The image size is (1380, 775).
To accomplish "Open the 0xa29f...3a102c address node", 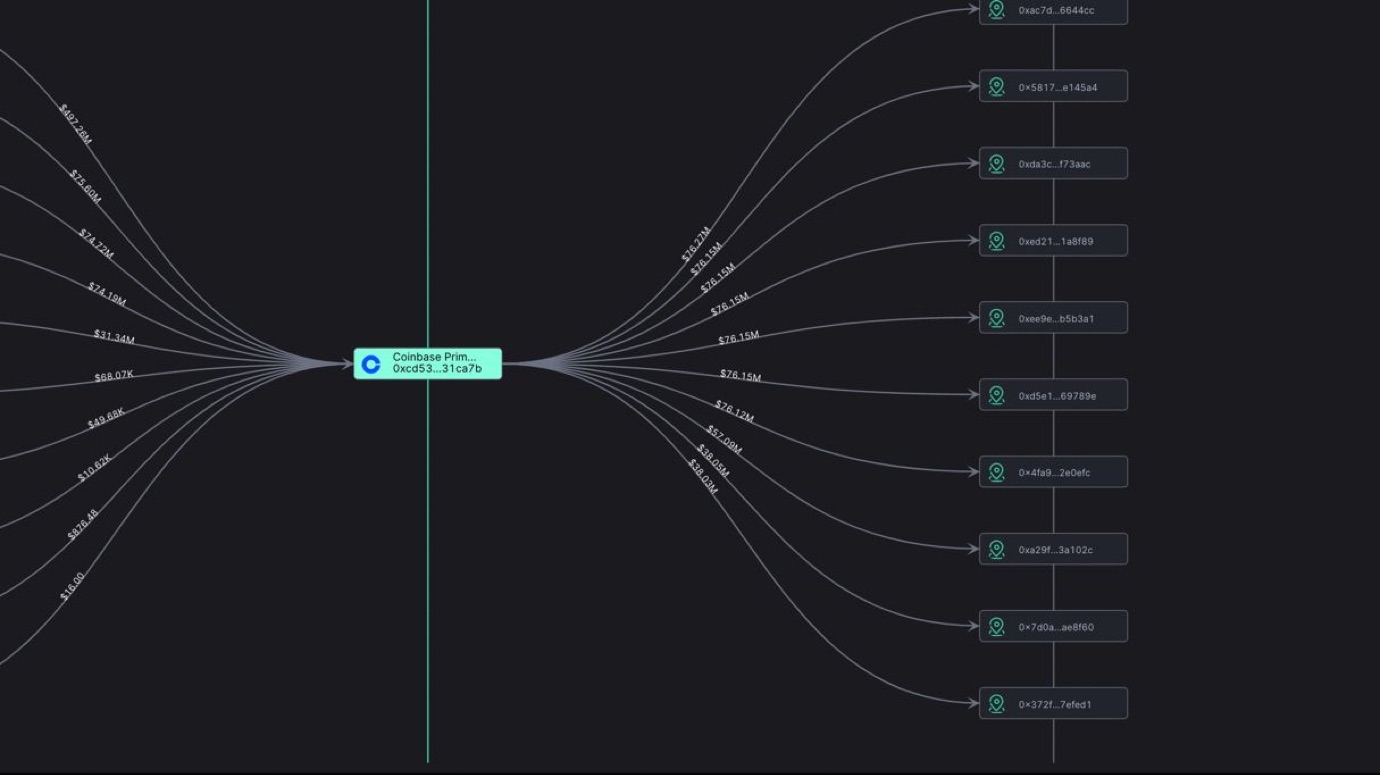I will (1055, 549).
